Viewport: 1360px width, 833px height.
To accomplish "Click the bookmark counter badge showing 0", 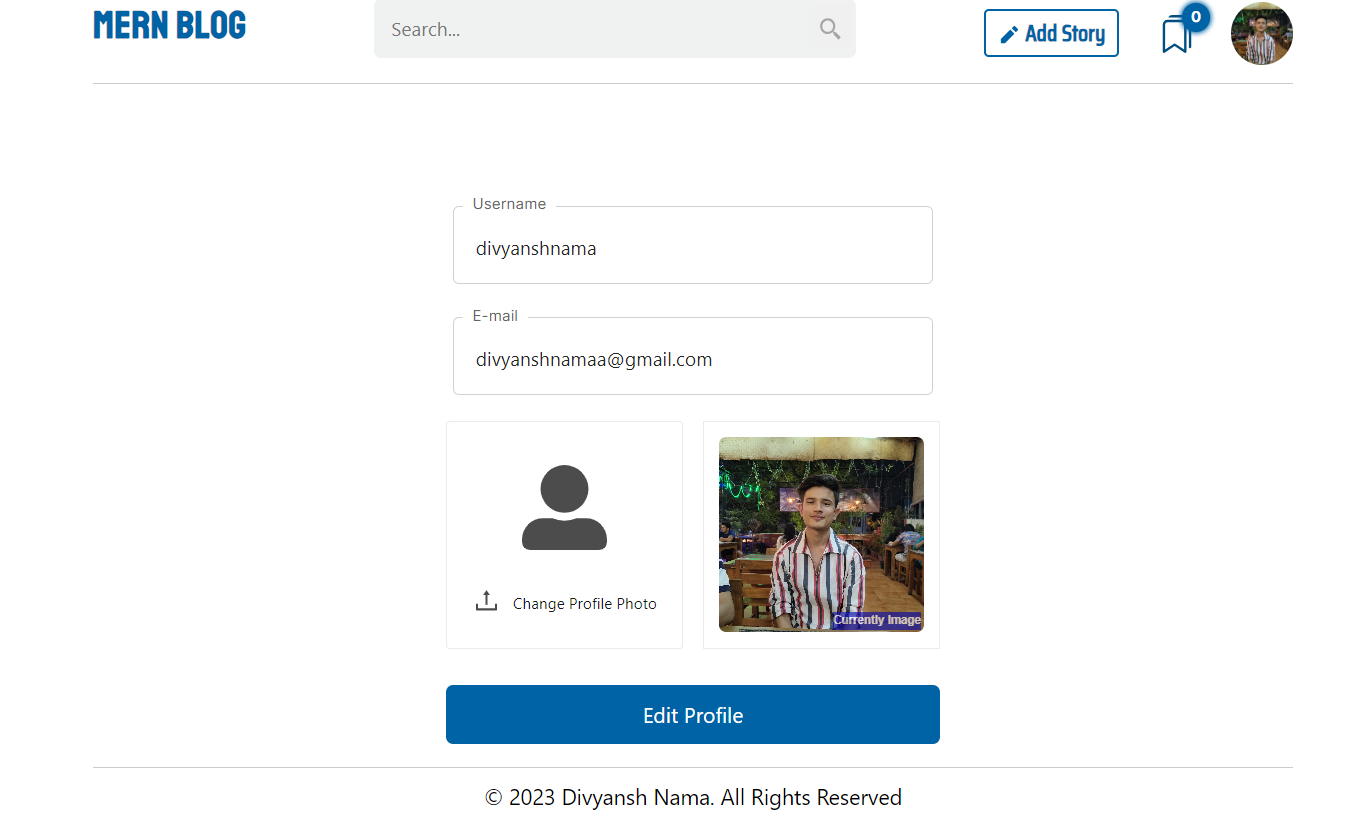I will (1194, 16).
